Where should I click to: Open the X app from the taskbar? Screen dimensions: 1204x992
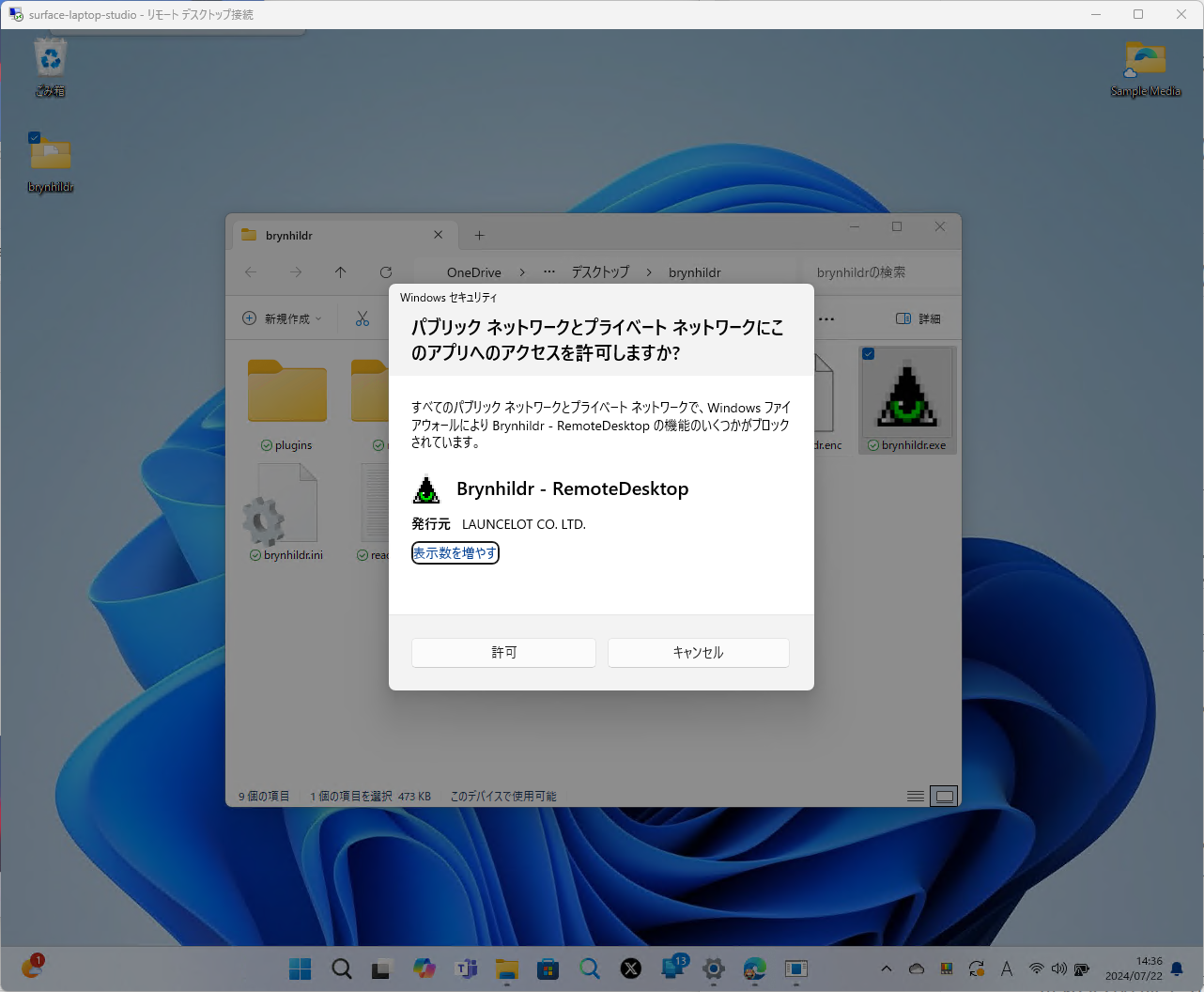pos(630,968)
